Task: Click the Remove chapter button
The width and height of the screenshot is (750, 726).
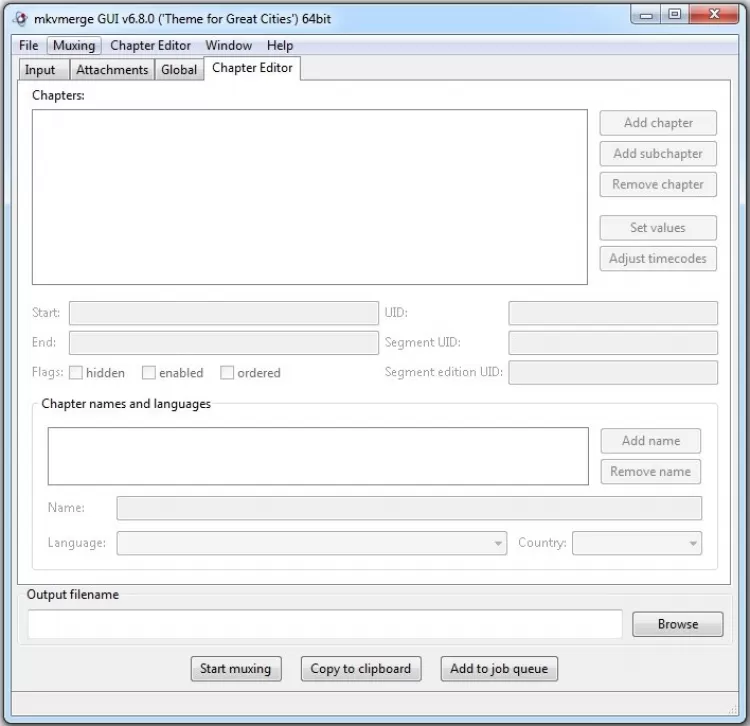Action: (x=658, y=184)
